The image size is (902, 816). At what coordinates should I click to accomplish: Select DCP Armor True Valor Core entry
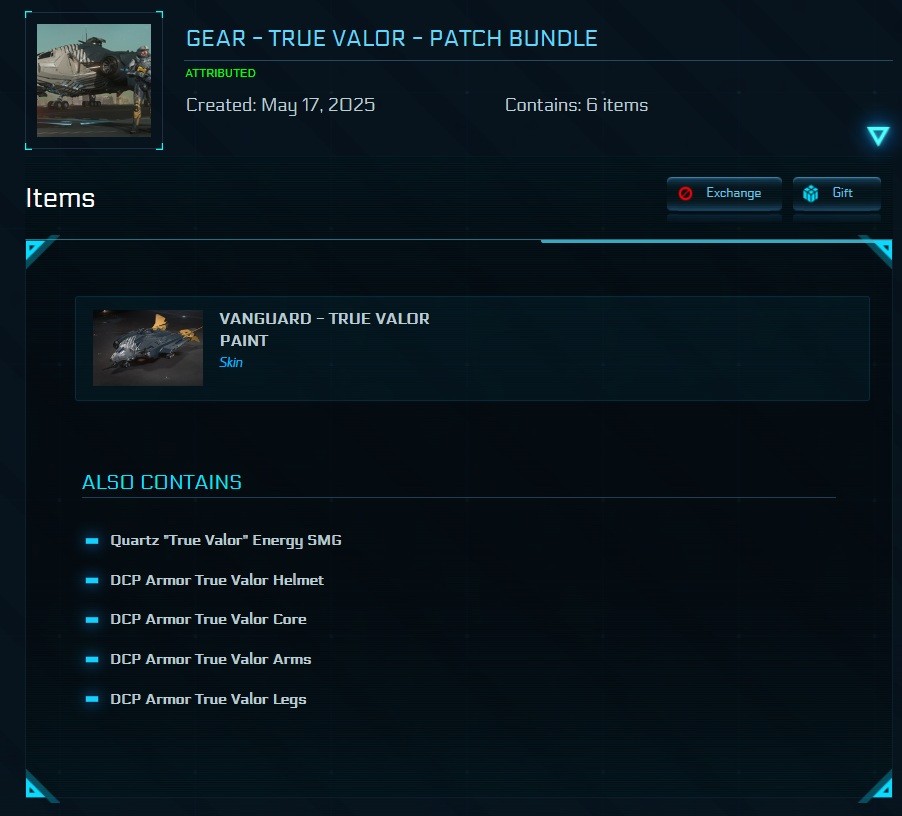tap(208, 619)
